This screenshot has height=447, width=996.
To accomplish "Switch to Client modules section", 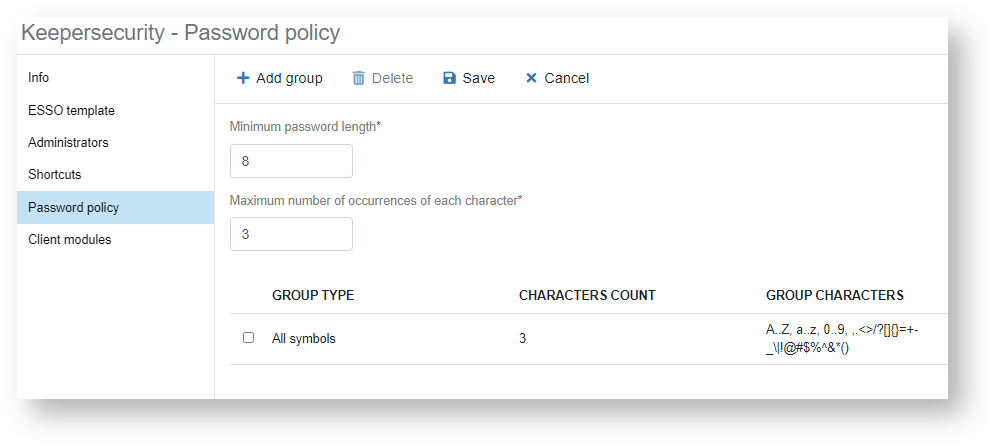I will coord(69,239).
